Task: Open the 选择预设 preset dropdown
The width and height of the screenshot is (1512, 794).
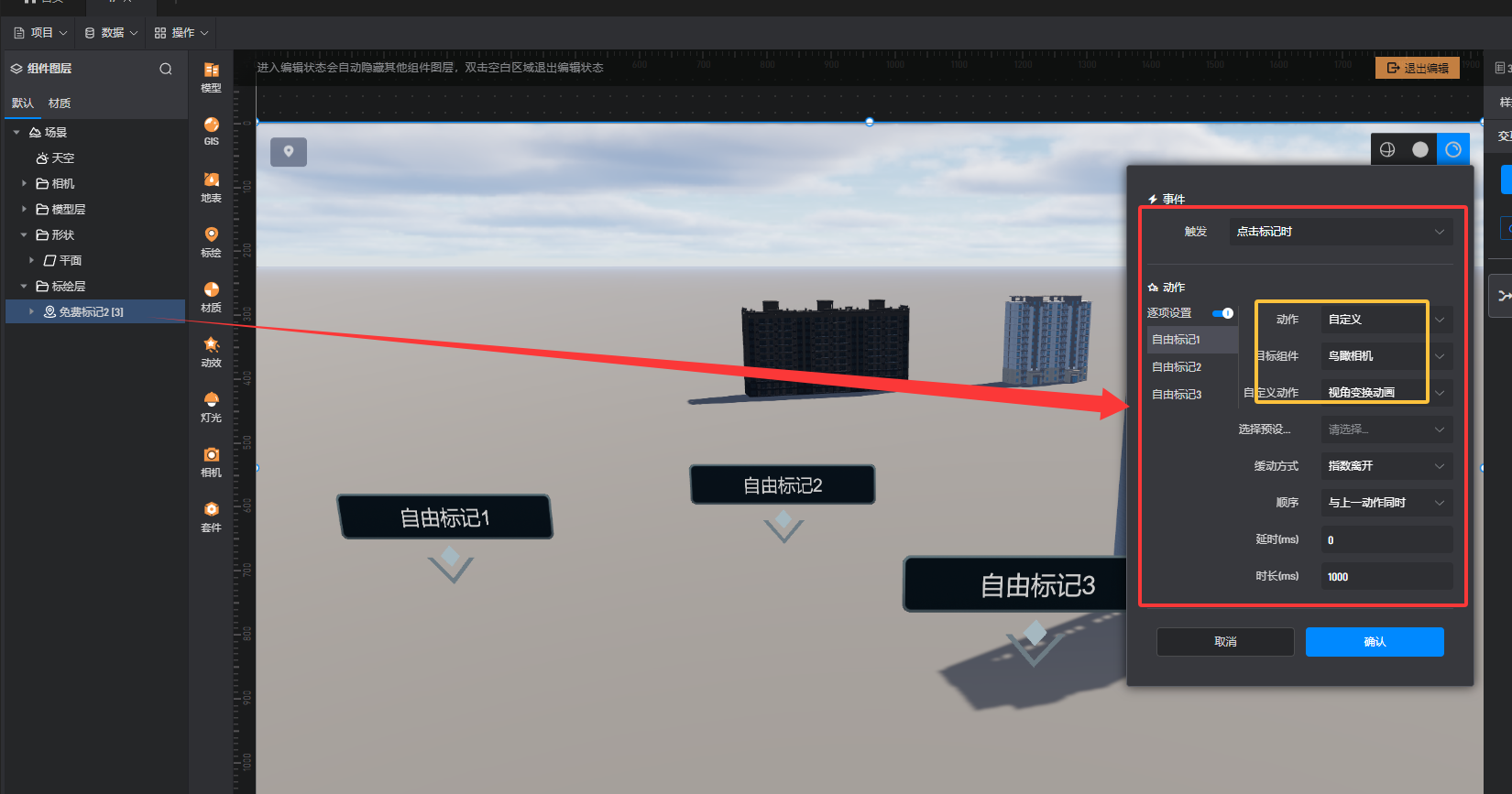Action: (x=1386, y=430)
